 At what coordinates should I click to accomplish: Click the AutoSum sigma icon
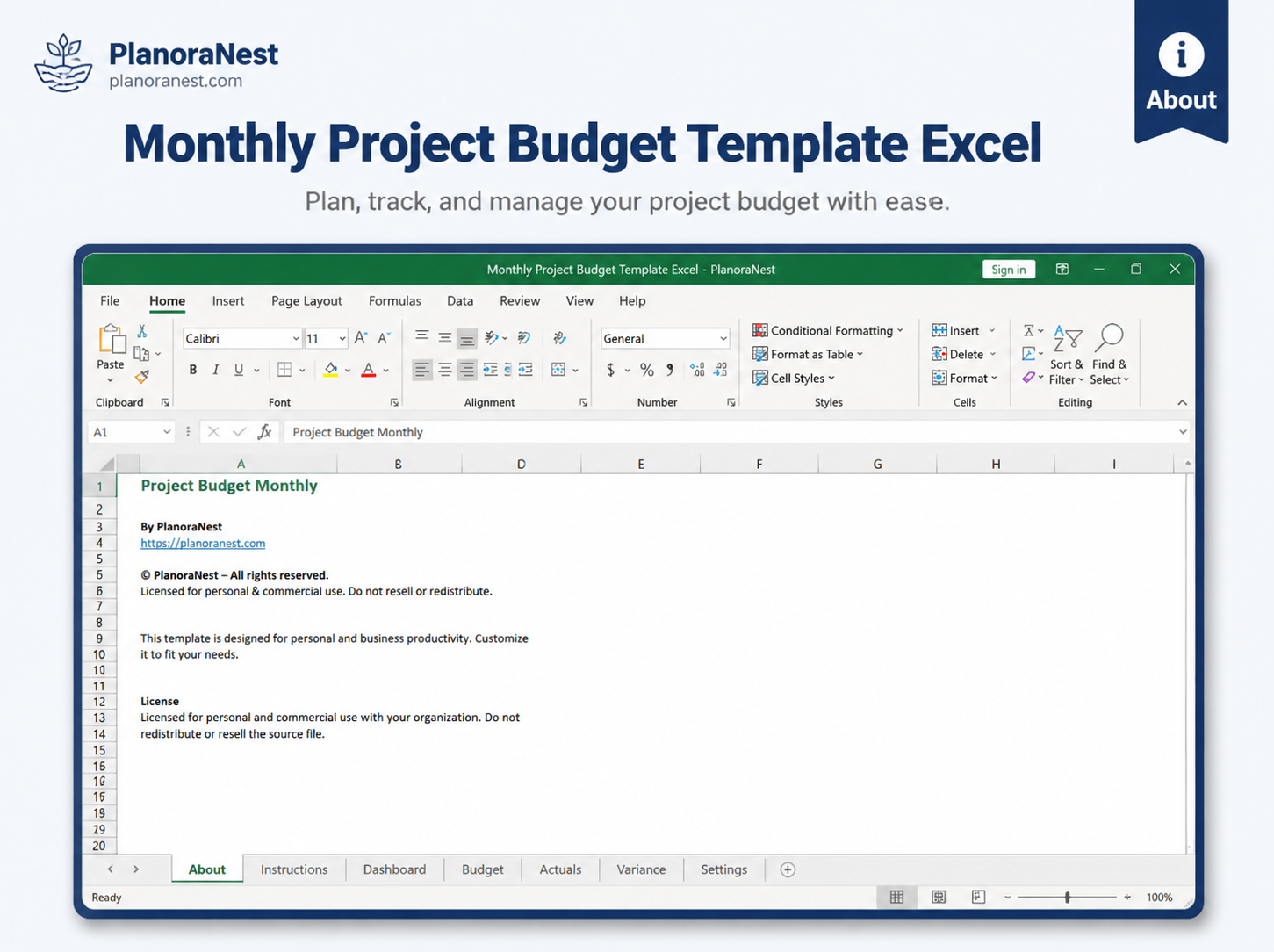click(1028, 331)
